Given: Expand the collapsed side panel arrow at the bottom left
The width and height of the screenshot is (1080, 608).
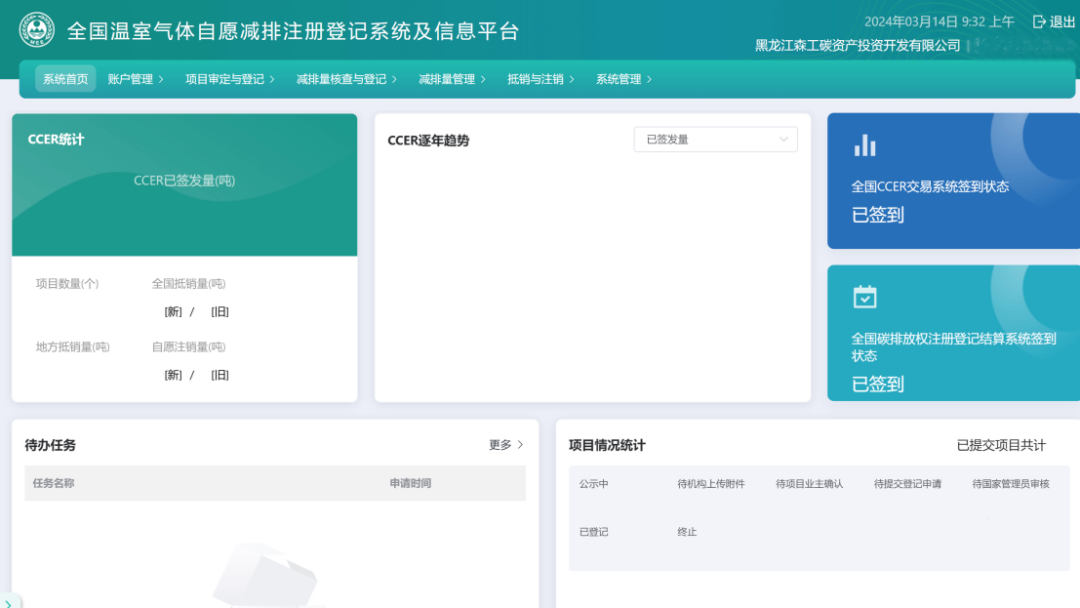Looking at the screenshot, I should click(x=8, y=603).
